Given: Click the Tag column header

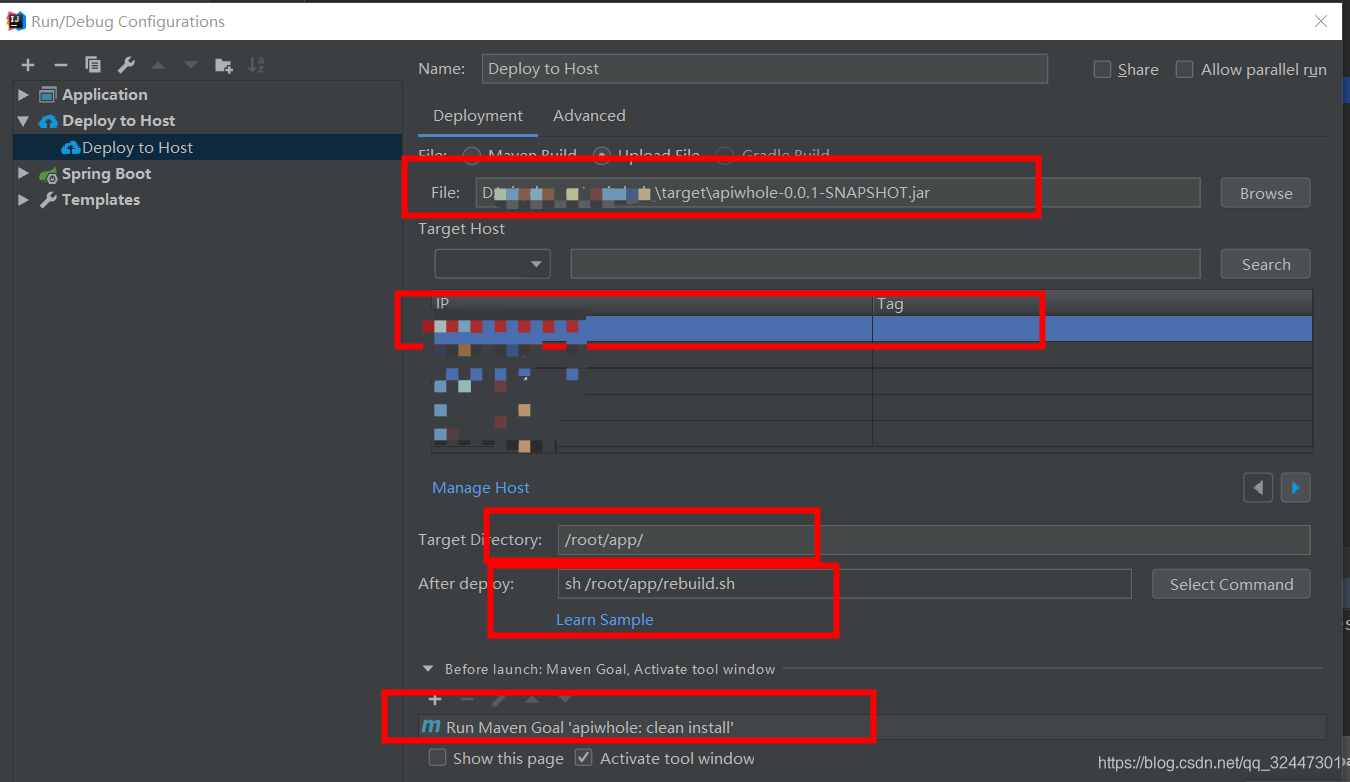Looking at the screenshot, I should 1092,303.
